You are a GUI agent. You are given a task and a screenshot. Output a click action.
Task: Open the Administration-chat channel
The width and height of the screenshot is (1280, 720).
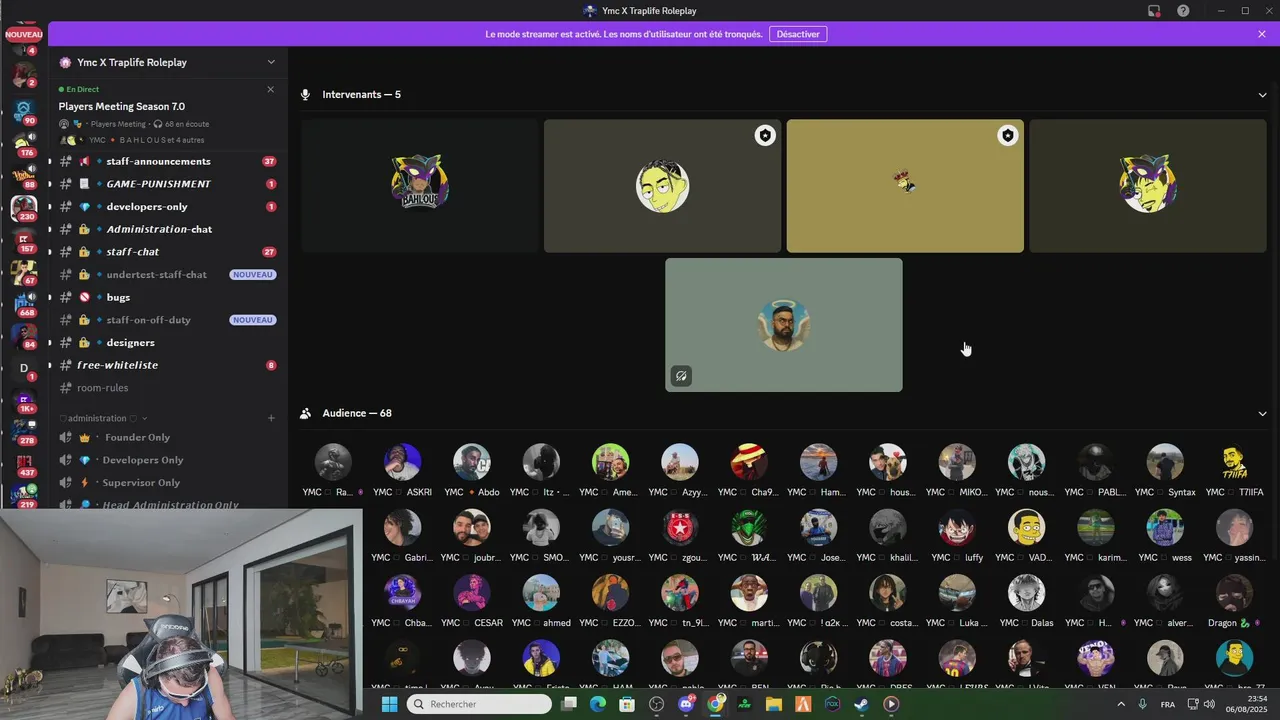click(x=167, y=229)
